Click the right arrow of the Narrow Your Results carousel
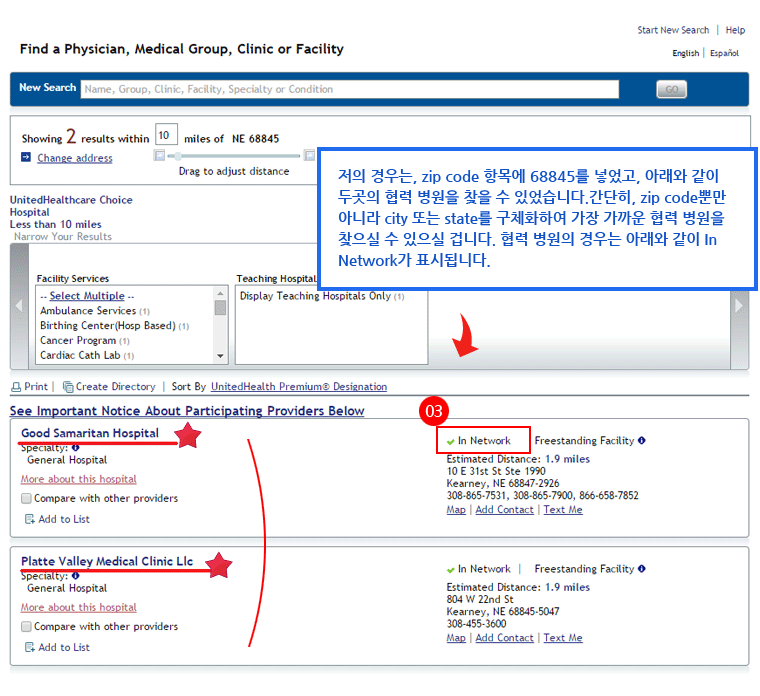The height and width of the screenshot is (696, 760). pos(739,306)
